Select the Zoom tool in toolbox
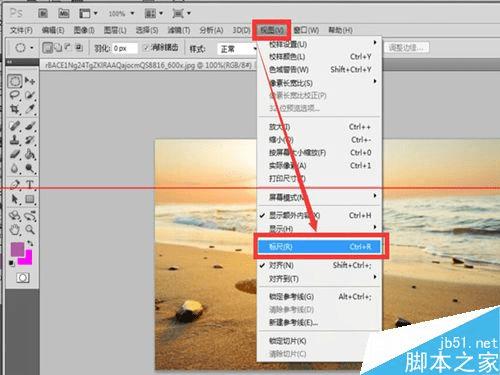Viewport: 500px width, 375px height. (30, 230)
